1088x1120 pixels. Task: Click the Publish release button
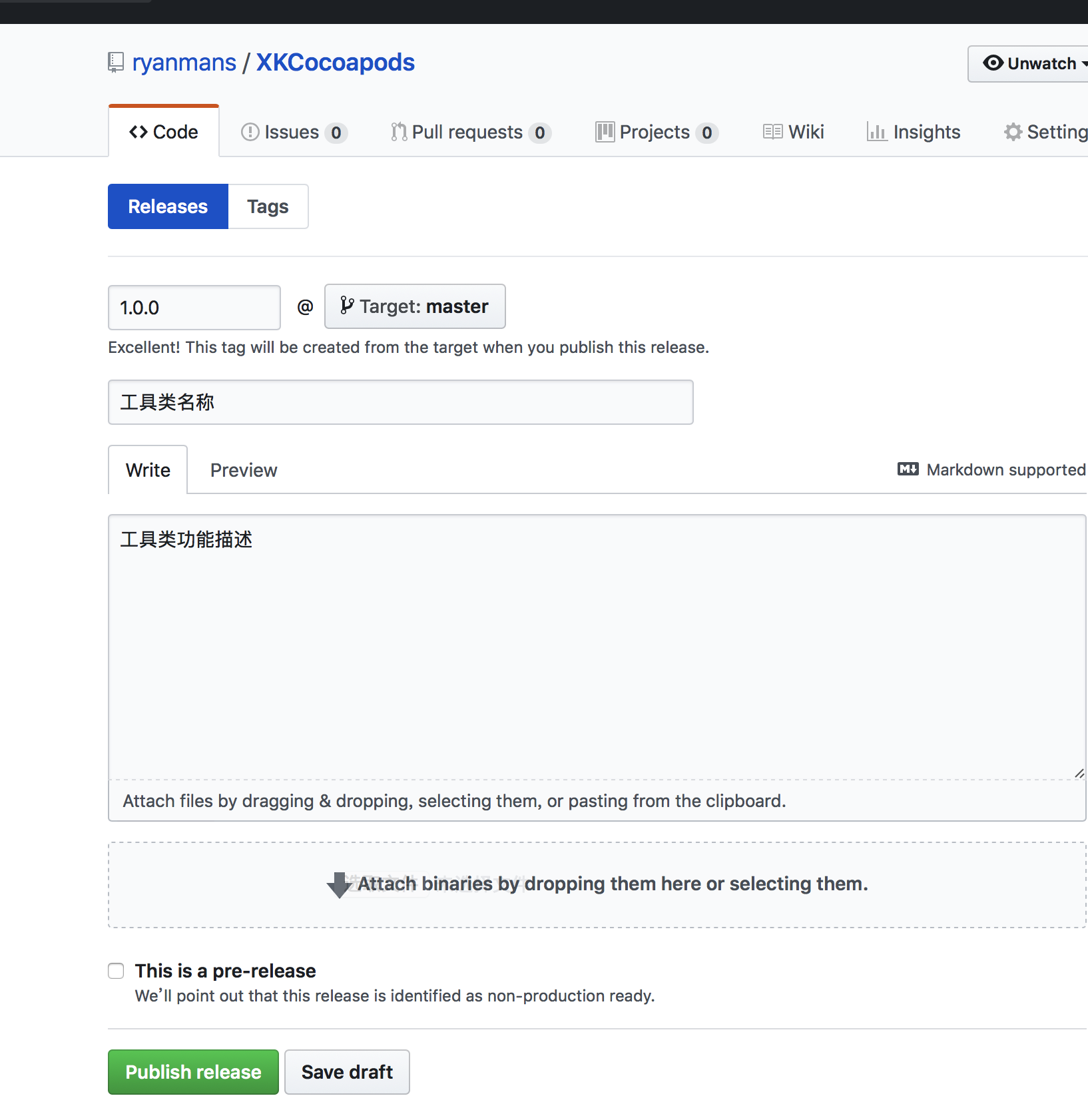(193, 1072)
